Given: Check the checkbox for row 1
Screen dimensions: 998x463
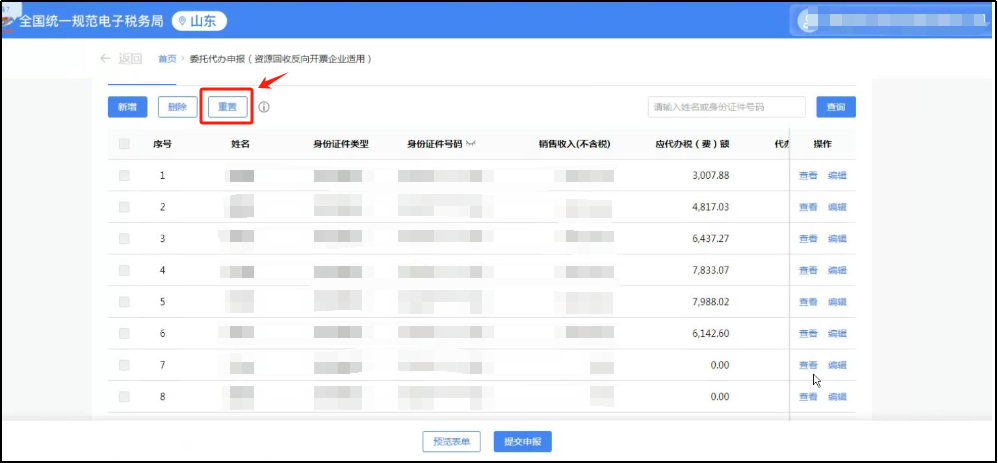Looking at the screenshot, I should (124, 175).
